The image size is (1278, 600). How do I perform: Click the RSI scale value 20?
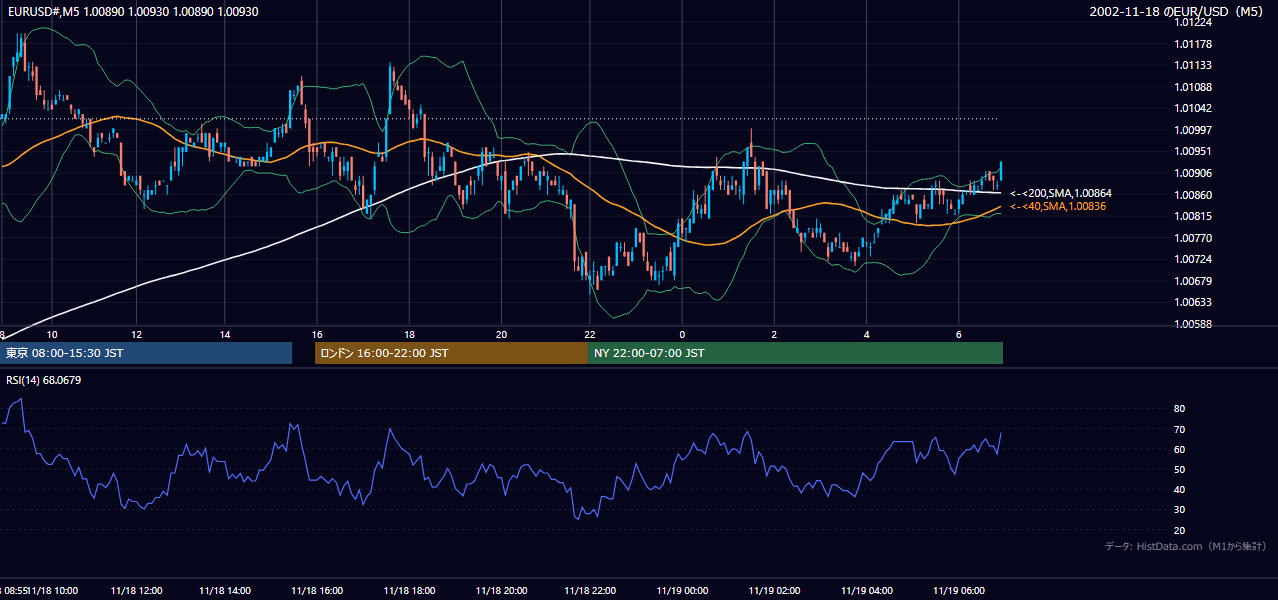pos(1179,530)
